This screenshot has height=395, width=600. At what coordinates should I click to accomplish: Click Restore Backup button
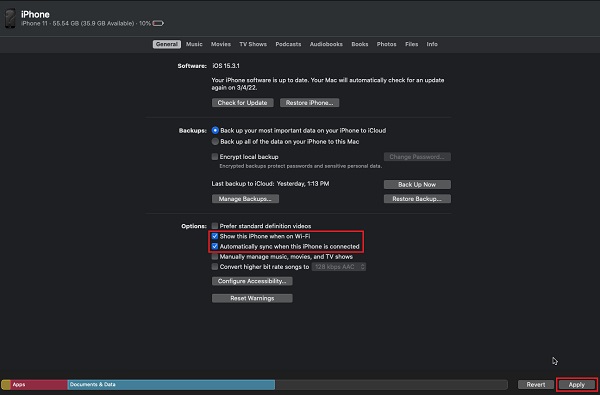(417, 199)
